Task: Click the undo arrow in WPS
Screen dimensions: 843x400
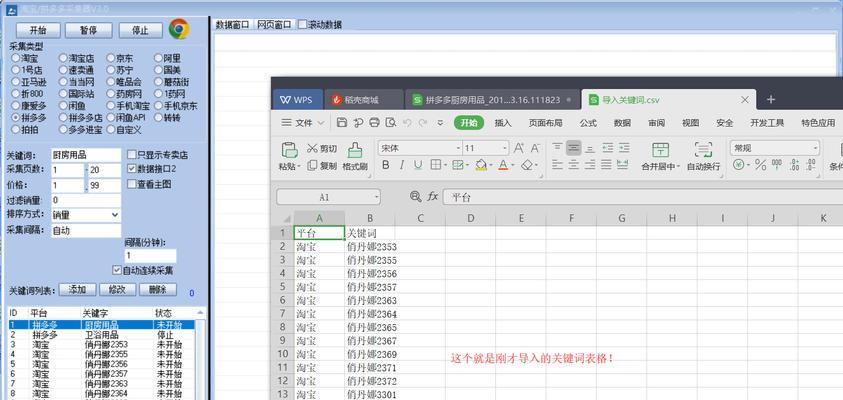Action: click(407, 123)
